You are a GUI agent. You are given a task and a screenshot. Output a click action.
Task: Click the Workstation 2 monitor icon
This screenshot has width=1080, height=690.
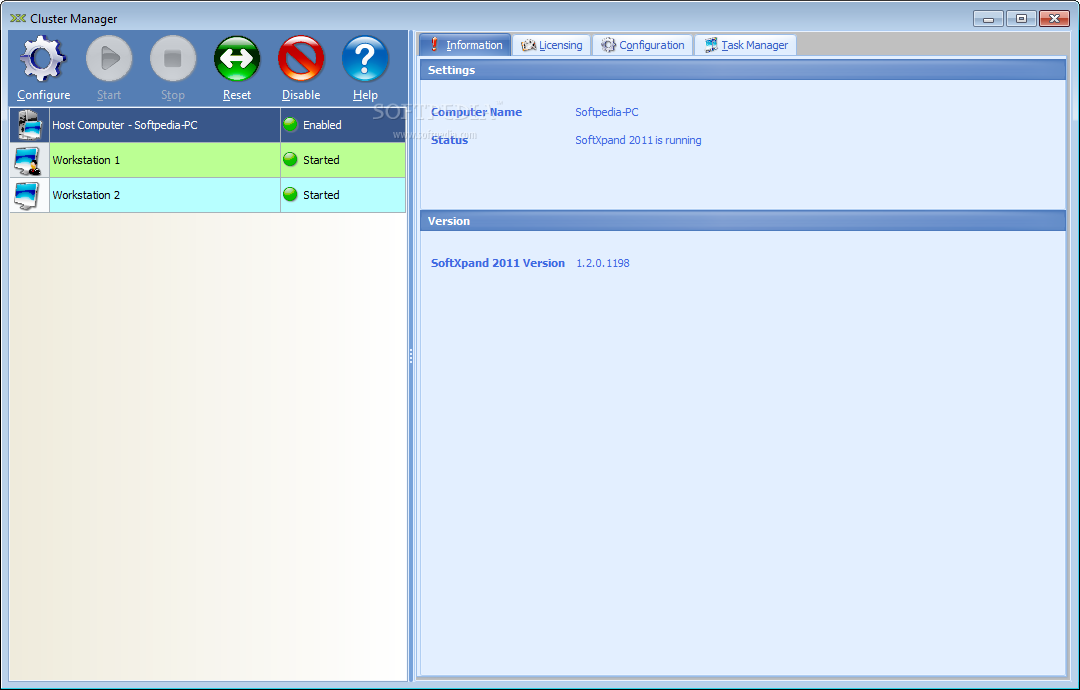[28, 196]
